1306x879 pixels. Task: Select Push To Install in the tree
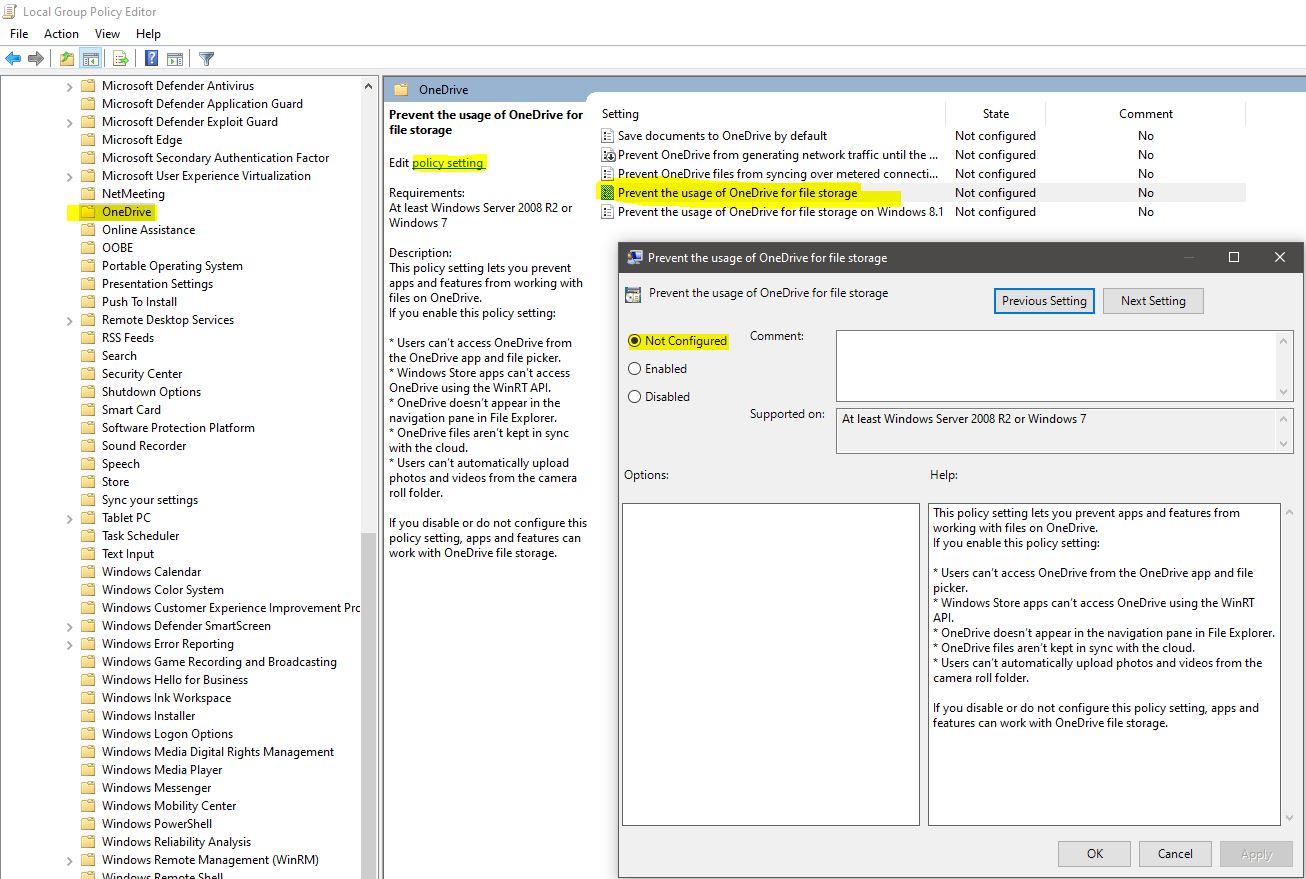pyautogui.click(x=139, y=302)
